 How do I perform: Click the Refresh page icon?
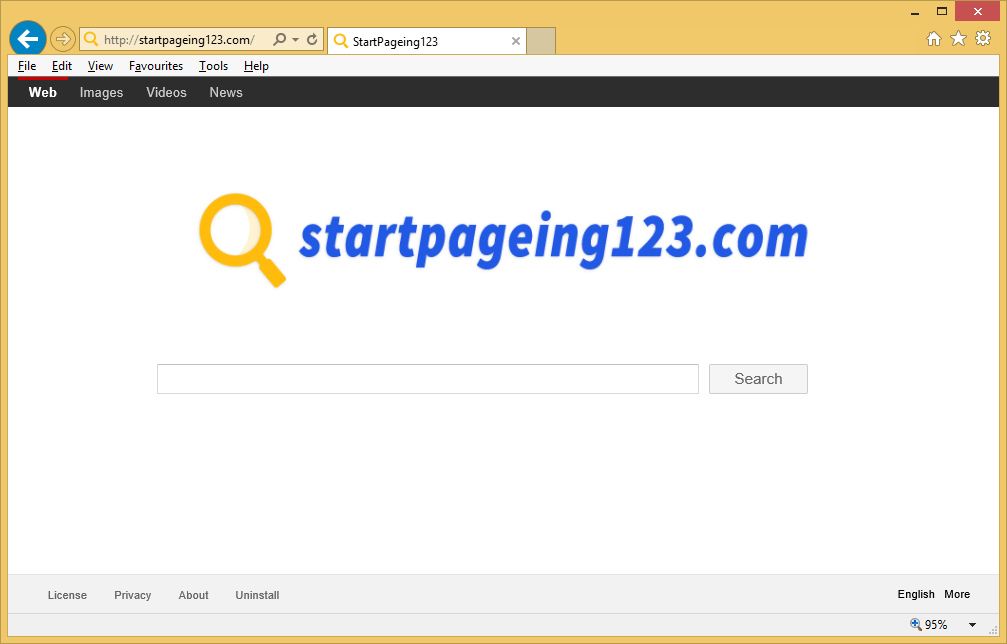coord(312,40)
